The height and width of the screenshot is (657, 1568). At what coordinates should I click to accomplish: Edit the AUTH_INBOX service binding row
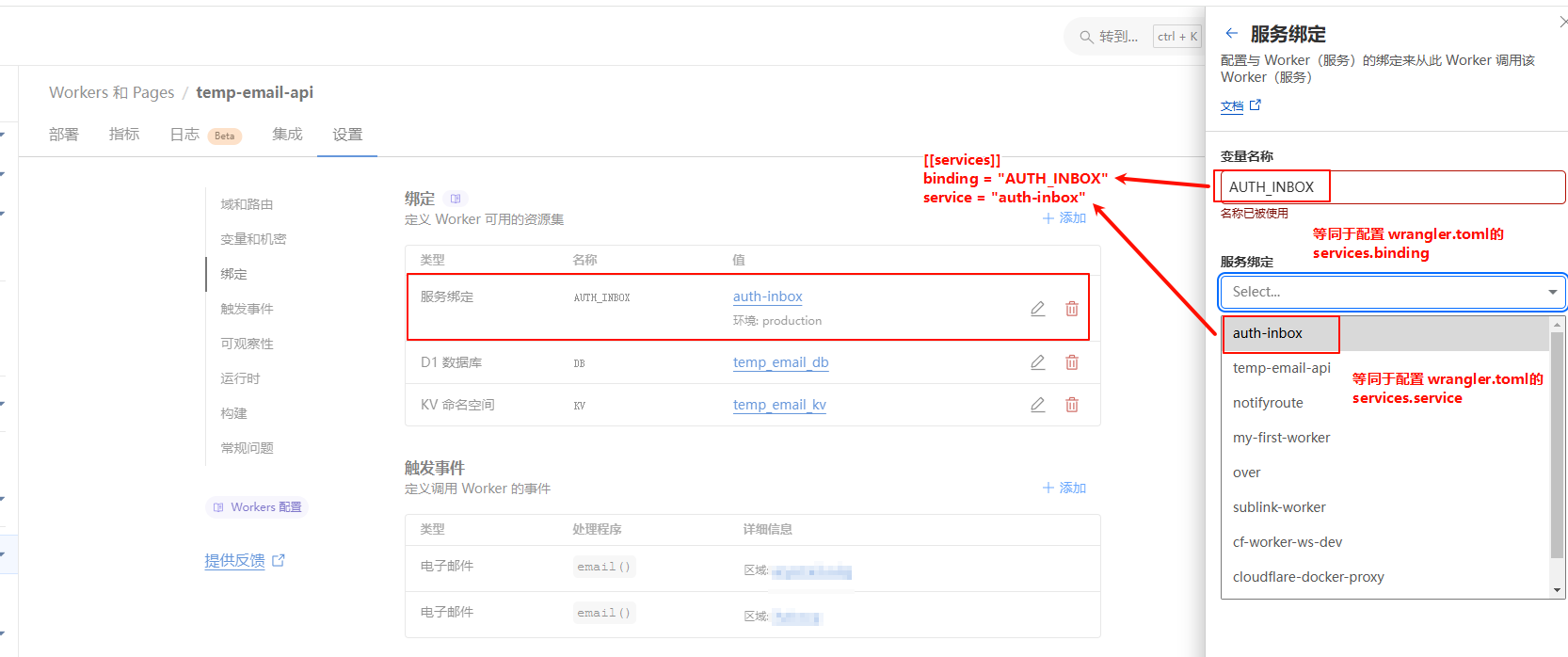pyautogui.click(x=1037, y=309)
